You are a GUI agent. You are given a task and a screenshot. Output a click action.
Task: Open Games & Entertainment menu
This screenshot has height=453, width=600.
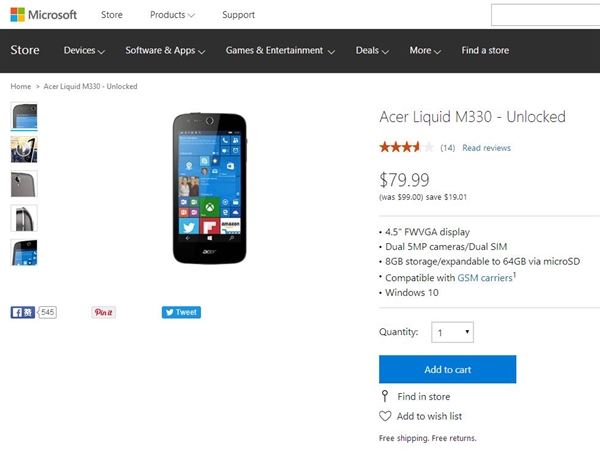point(280,51)
